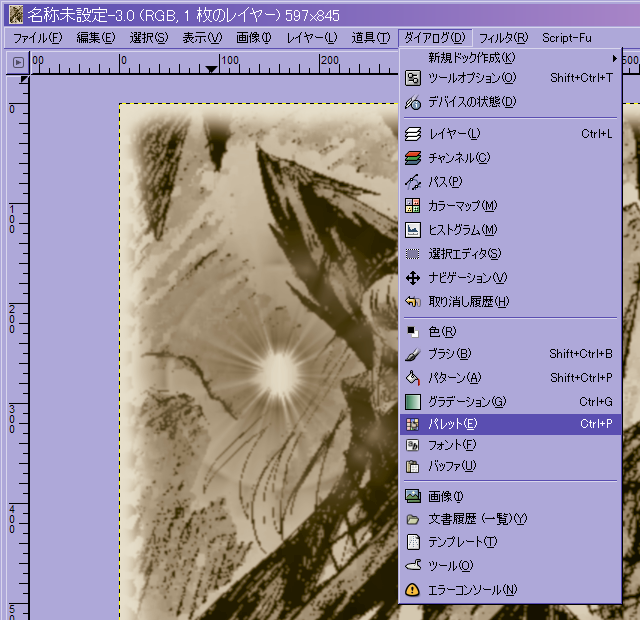Open the 表示(V) menu
This screenshot has width=640, height=620.
coord(202,38)
